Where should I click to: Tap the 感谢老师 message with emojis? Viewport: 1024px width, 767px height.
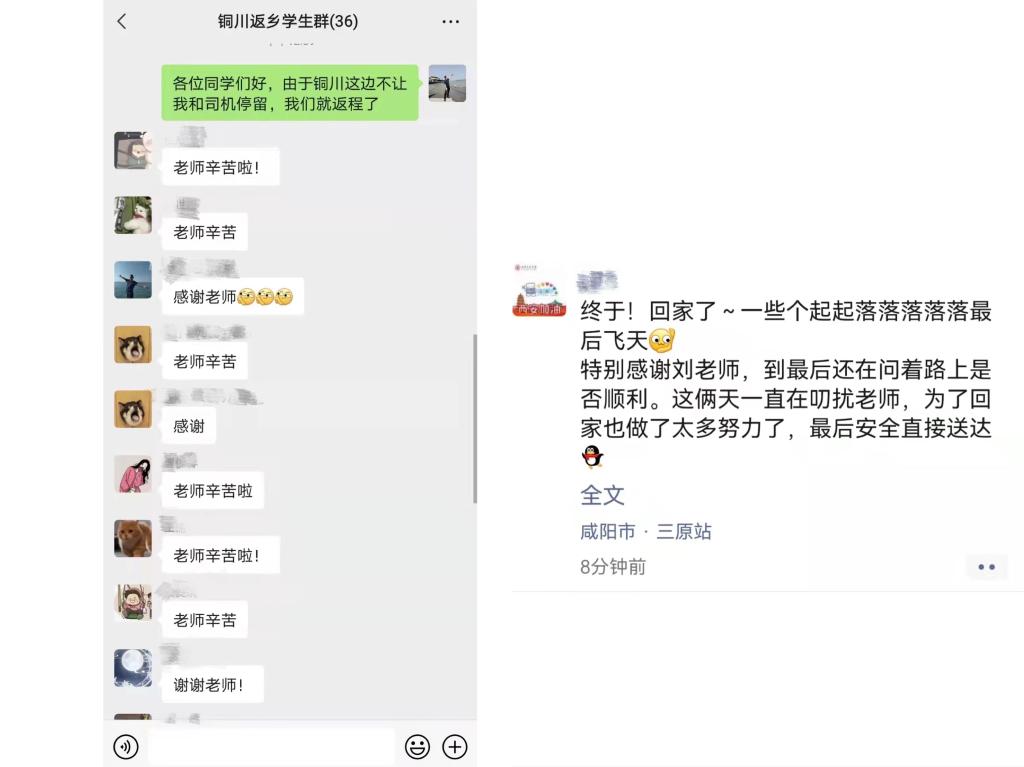click(232, 297)
